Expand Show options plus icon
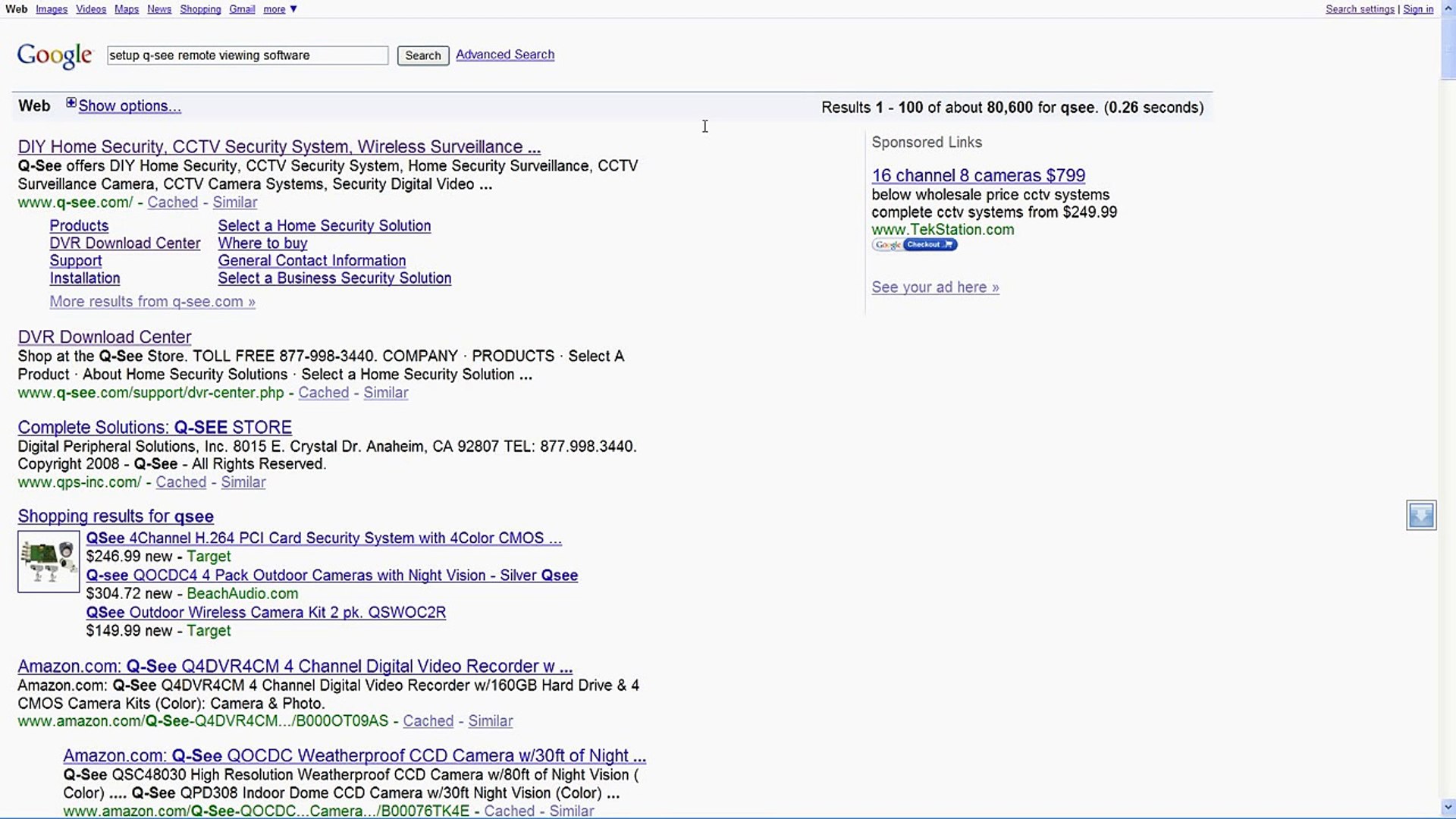Image resolution: width=1456 pixels, height=819 pixels. (x=71, y=103)
